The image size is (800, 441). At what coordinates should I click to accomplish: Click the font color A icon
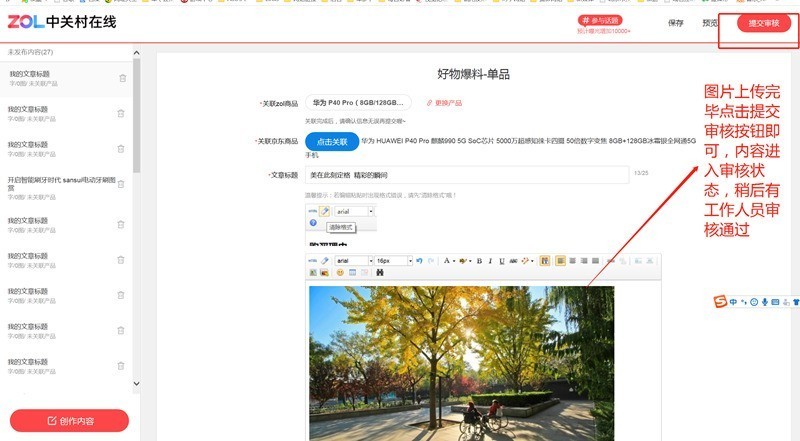446,261
